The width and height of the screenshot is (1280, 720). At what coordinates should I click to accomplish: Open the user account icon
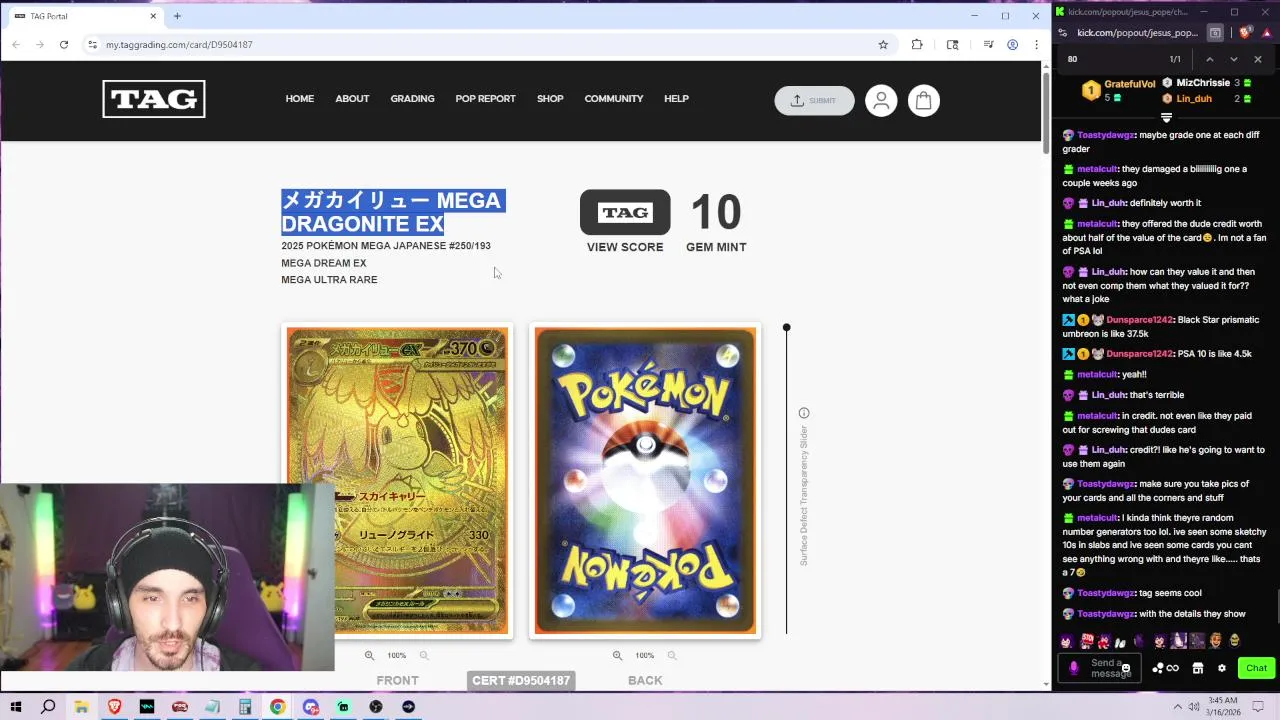[x=881, y=100]
